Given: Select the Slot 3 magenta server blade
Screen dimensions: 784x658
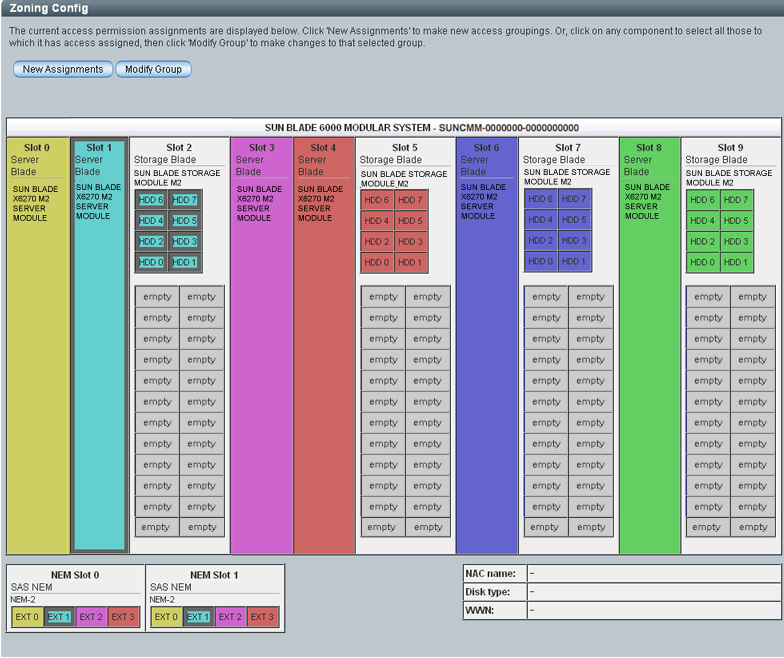Looking at the screenshot, I should (262, 345).
